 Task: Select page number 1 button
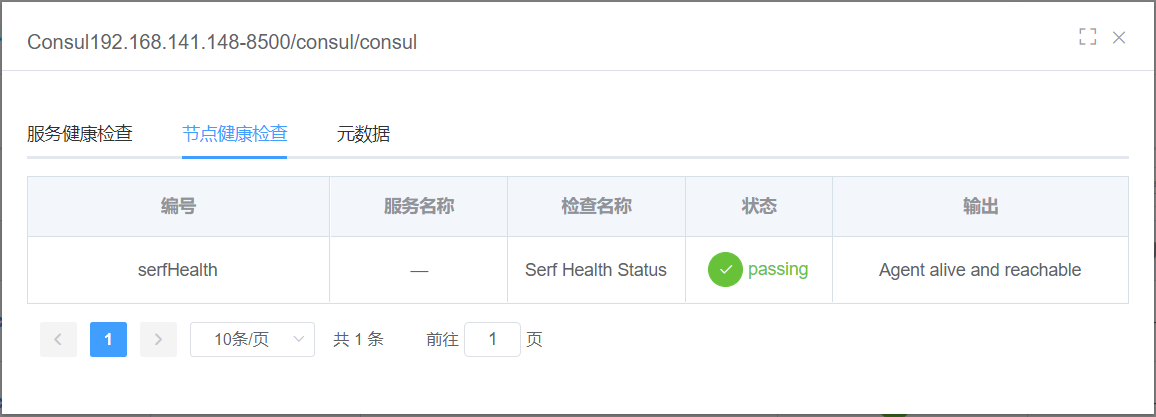point(108,340)
